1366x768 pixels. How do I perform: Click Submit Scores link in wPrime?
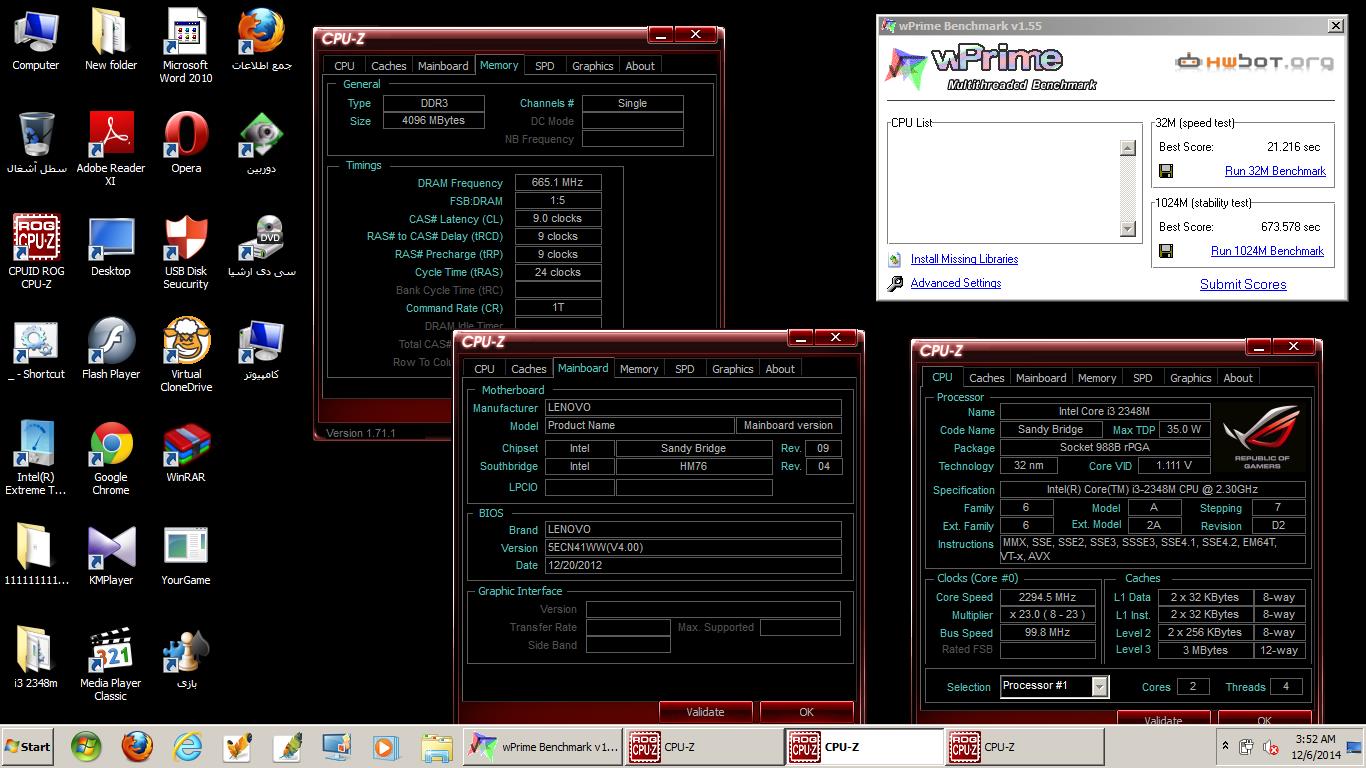1243,285
